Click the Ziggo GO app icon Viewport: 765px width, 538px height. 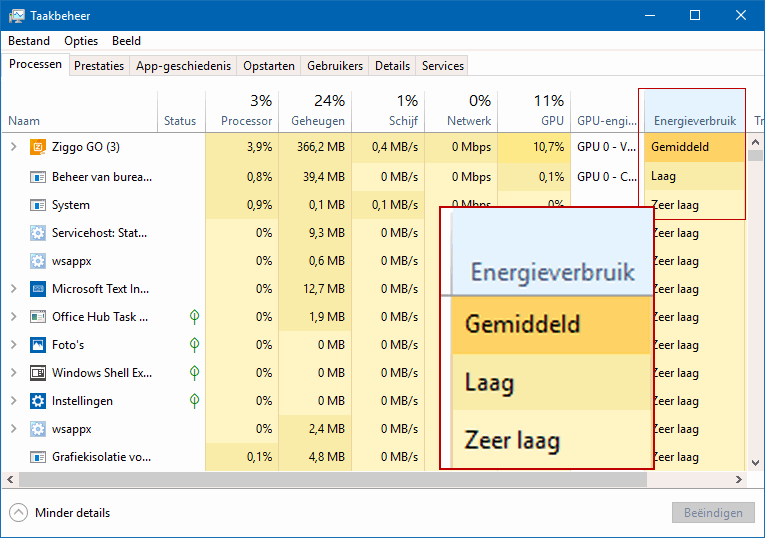pos(38,147)
